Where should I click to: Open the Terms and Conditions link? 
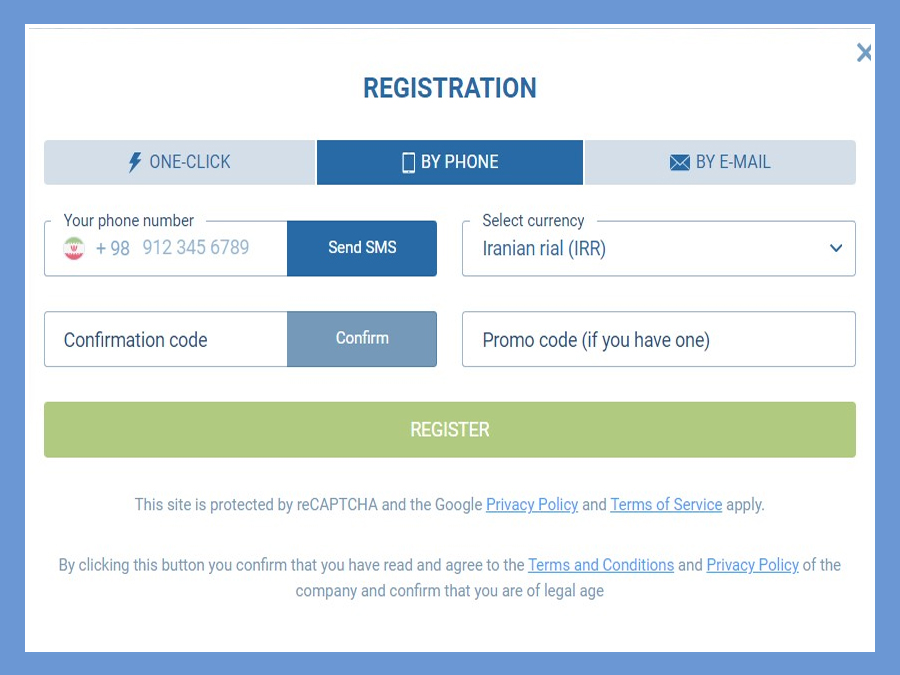click(x=601, y=565)
